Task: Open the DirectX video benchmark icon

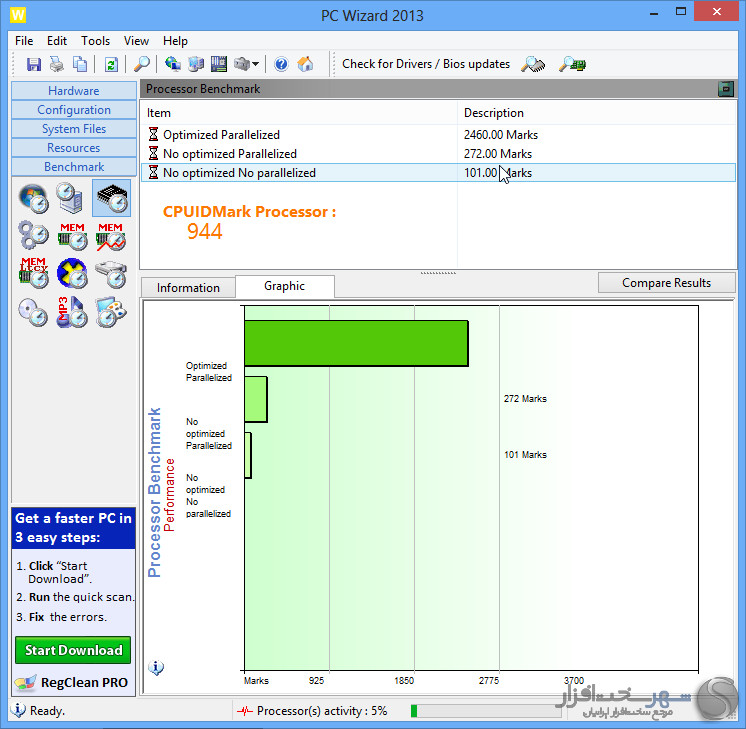Action: (x=72, y=274)
